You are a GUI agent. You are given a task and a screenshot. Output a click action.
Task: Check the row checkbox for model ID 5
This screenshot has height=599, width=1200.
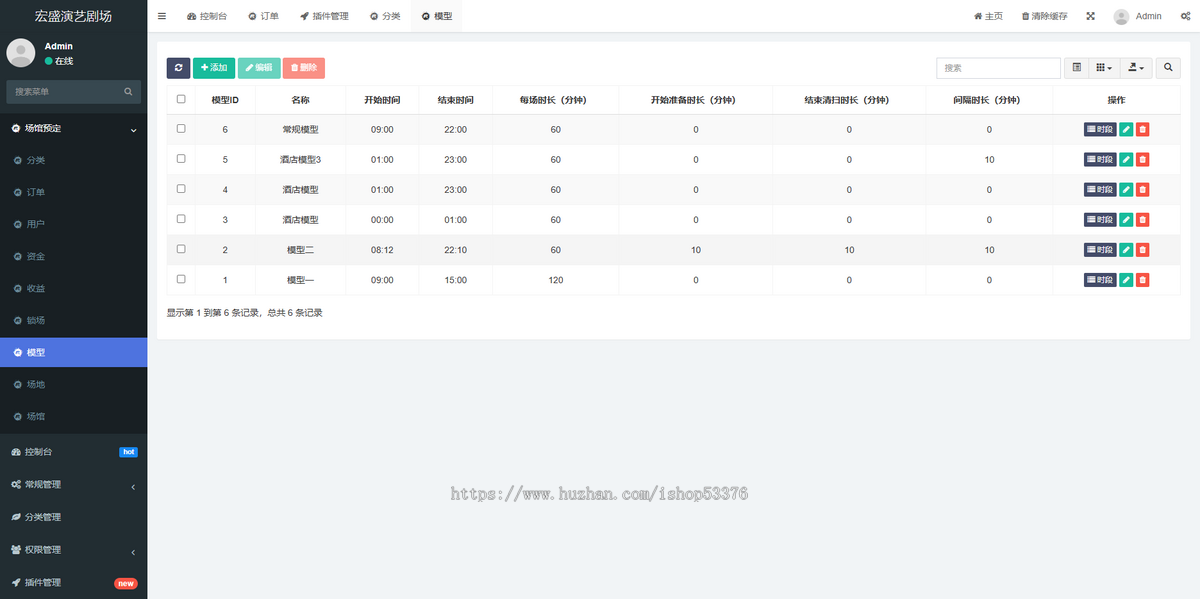[x=181, y=159]
